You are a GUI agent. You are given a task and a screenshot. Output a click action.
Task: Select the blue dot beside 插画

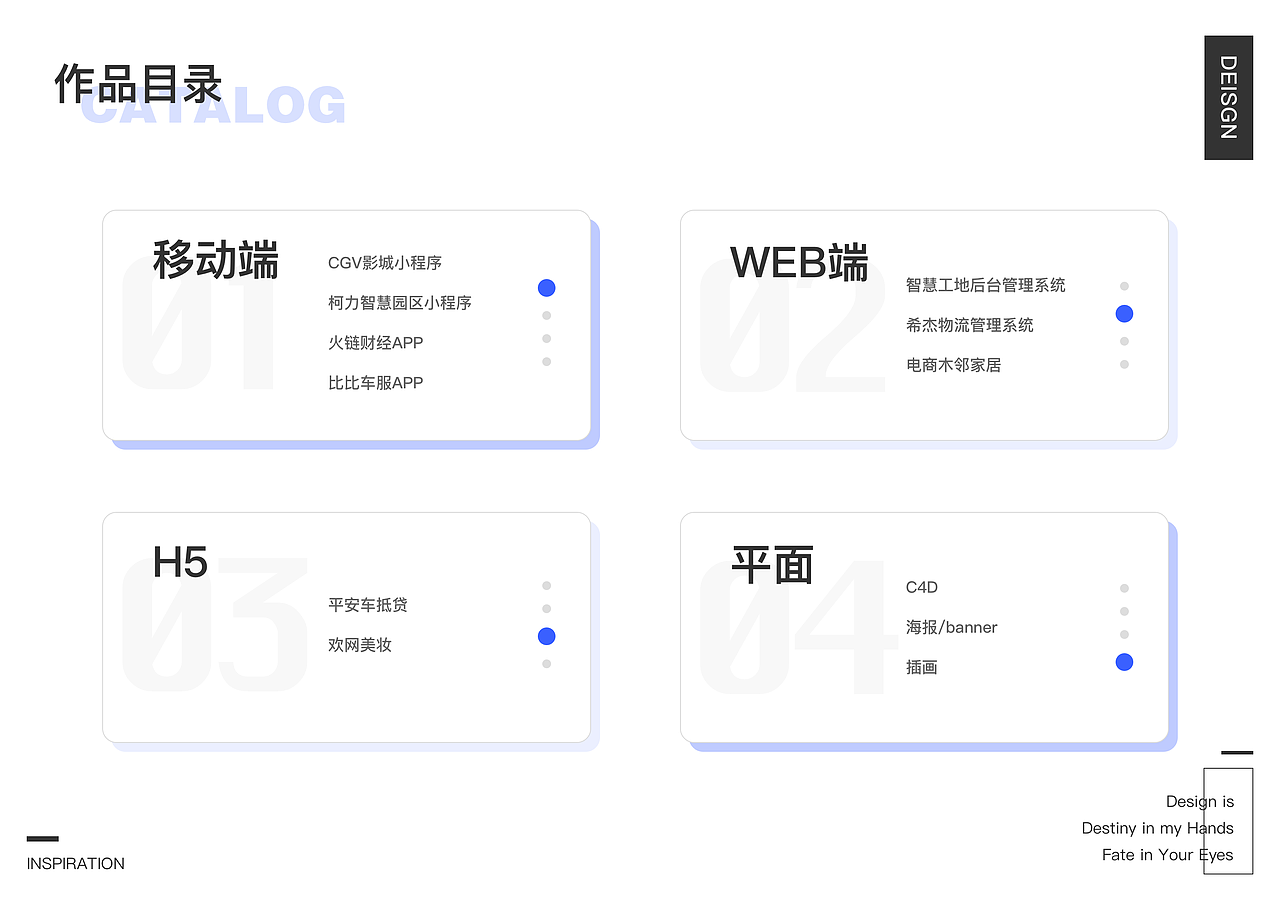tap(1124, 662)
